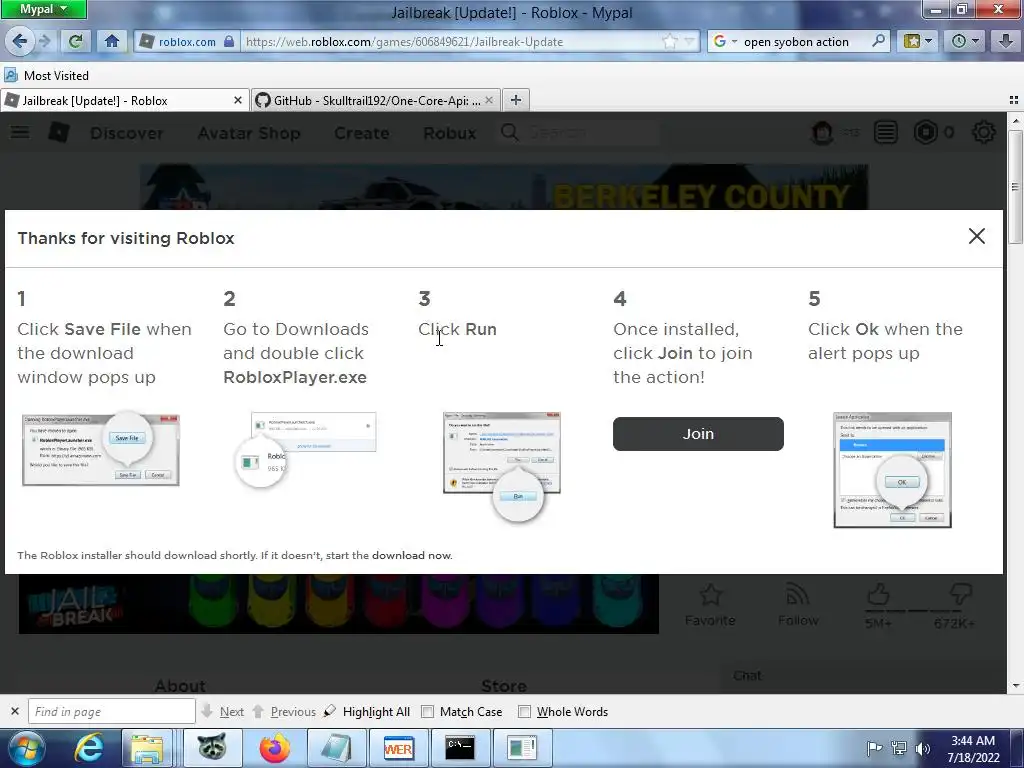Open the downloads arrow toolbar button
Screen dimensions: 1024x768
1006,41
